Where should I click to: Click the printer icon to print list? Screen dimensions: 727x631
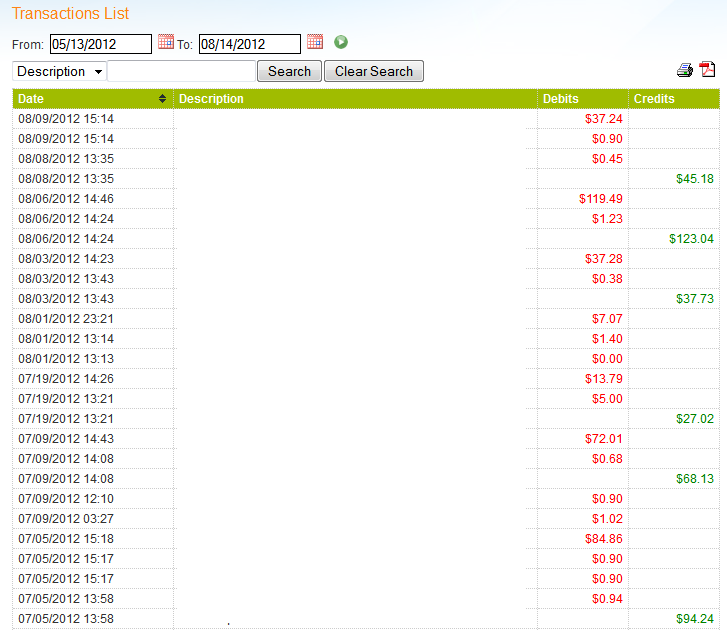click(685, 70)
